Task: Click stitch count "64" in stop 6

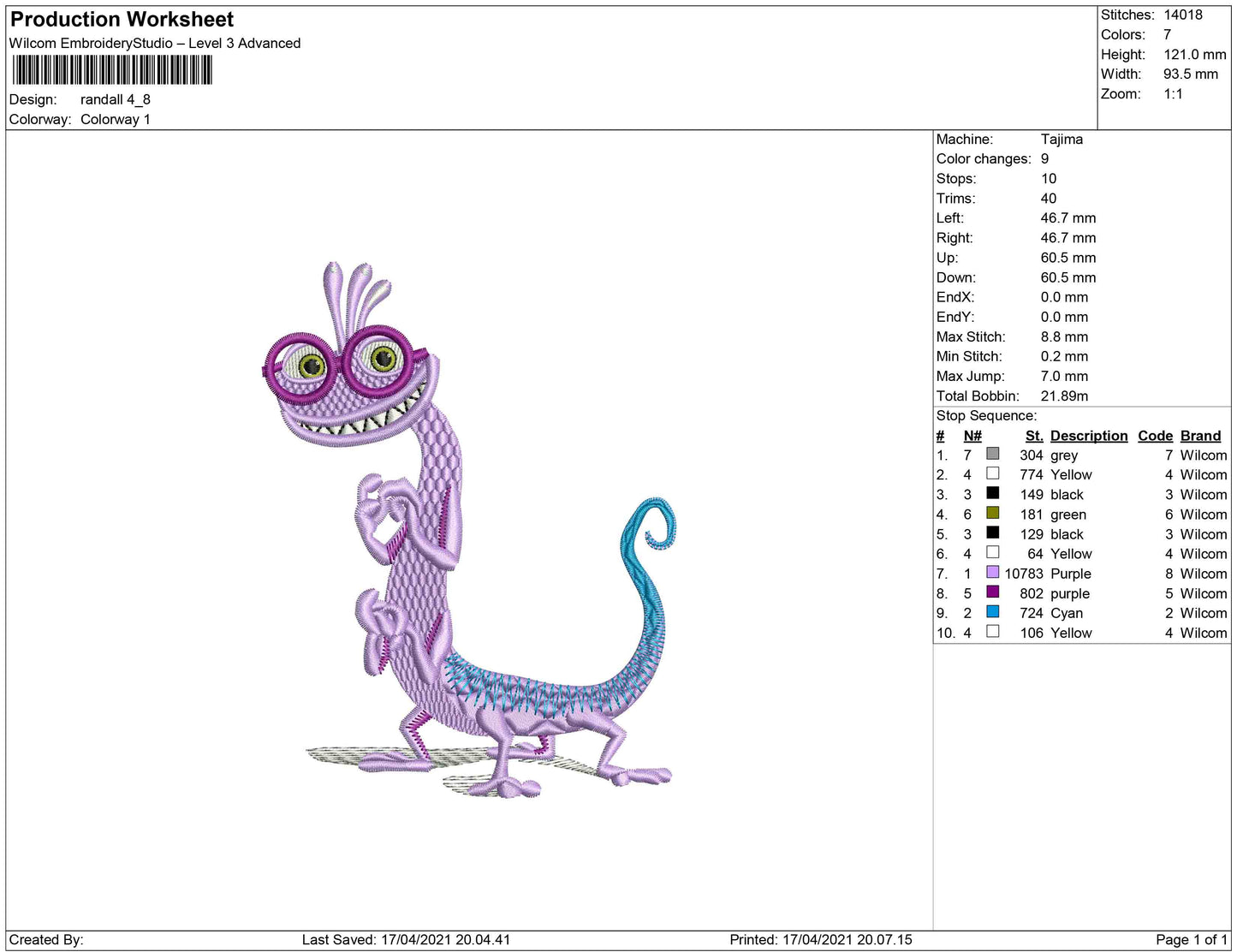Action: point(1036,553)
